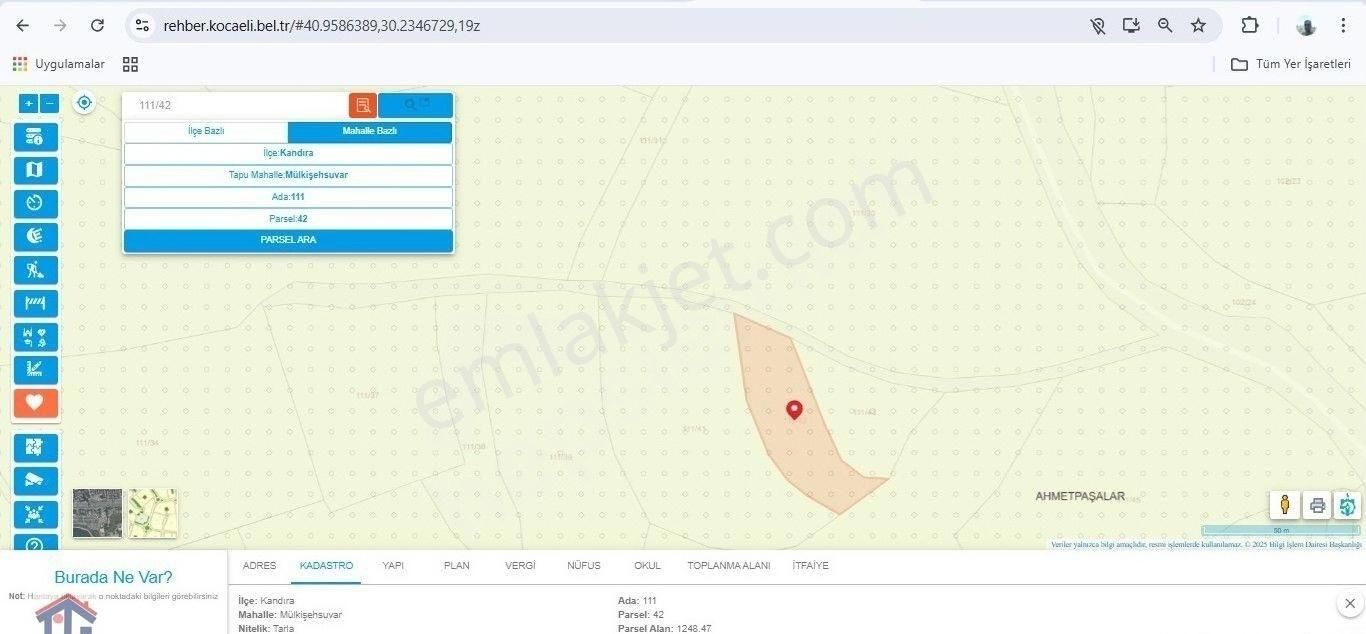Open the Tüm Yer İşaretleri folder

[1290, 64]
